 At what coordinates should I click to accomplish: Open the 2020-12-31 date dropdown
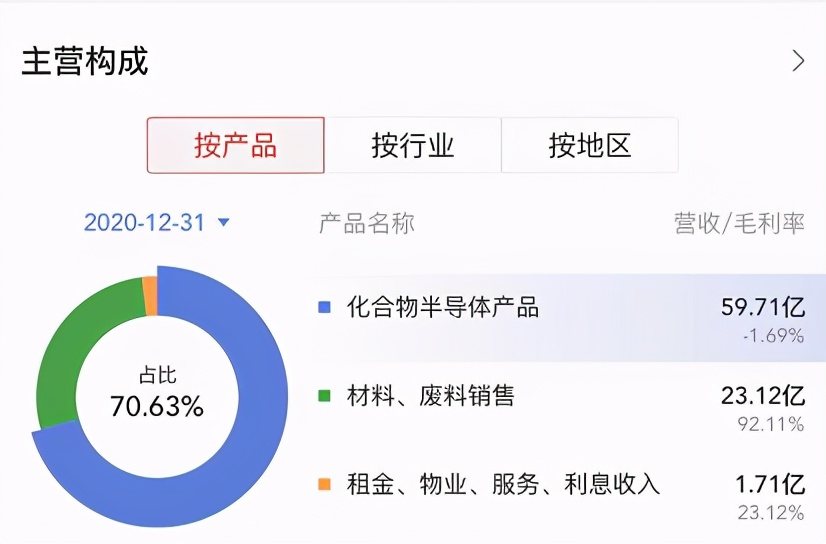[x=156, y=223]
